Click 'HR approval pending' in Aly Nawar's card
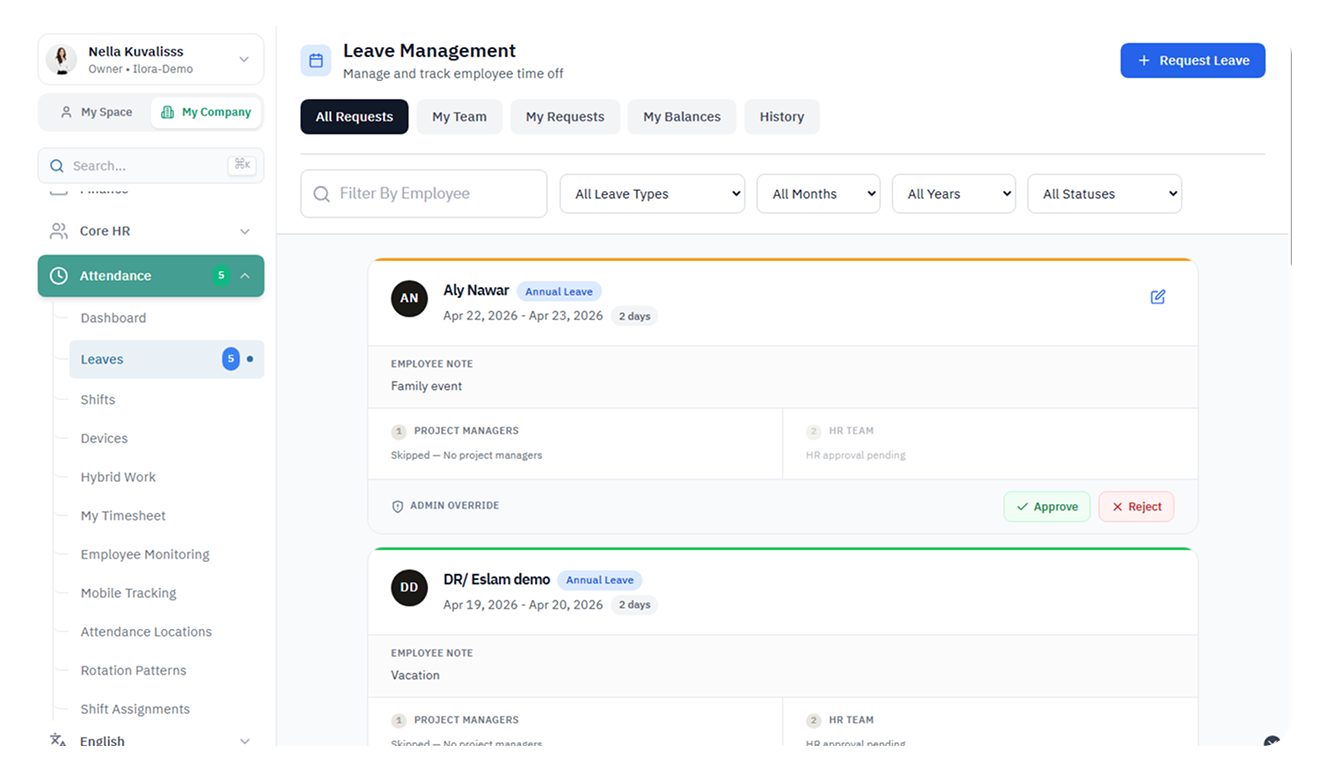The width and height of the screenshot is (1320, 771). [x=856, y=455]
